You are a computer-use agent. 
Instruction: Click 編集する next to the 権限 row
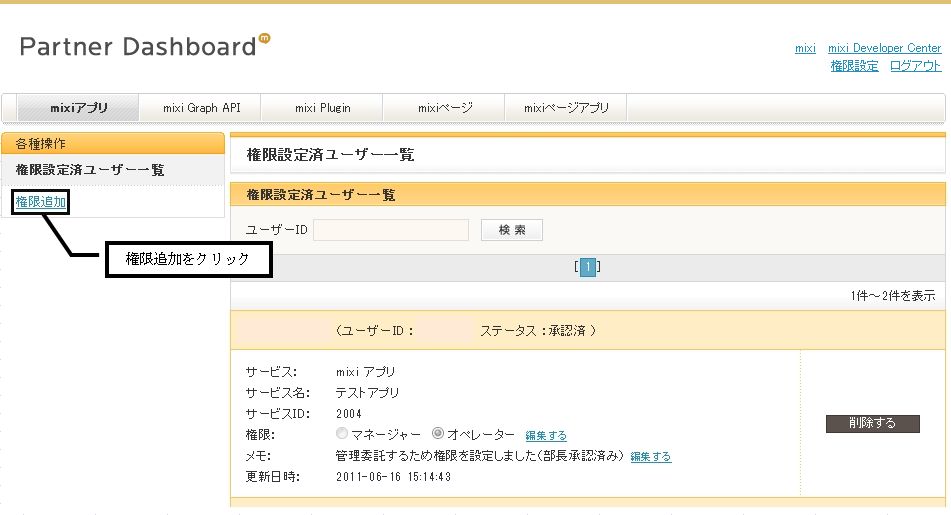[546, 436]
